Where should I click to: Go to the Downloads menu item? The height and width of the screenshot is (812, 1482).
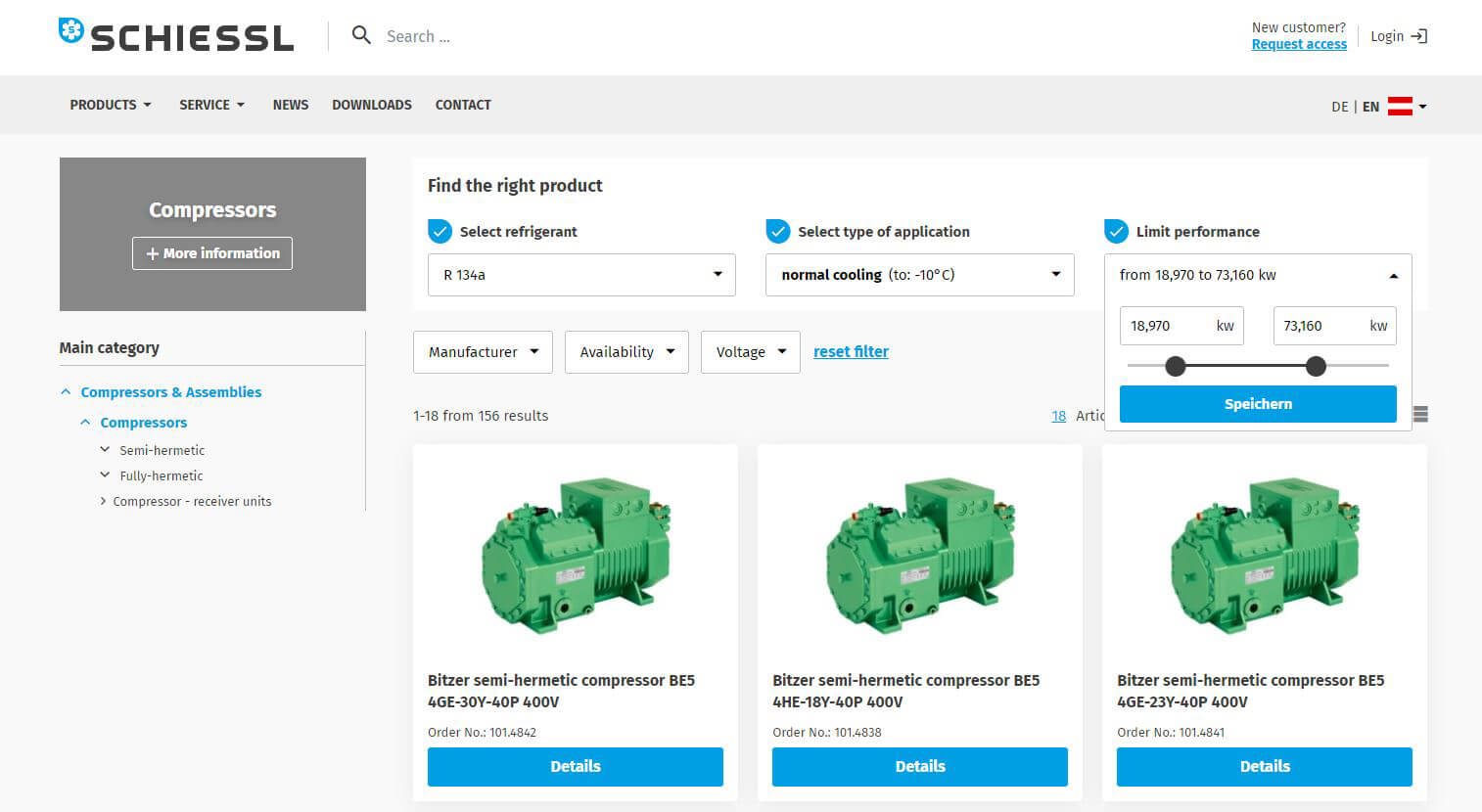[x=371, y=105]
